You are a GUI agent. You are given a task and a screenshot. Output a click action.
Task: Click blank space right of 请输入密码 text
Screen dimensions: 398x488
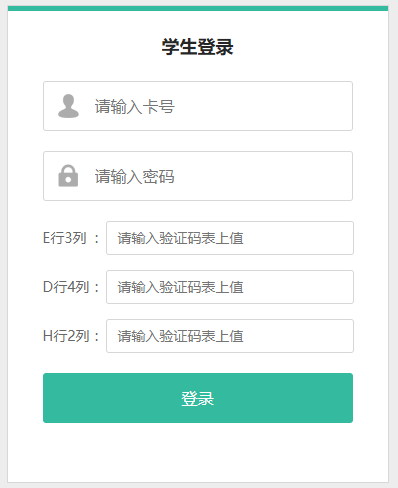[263, 176]
